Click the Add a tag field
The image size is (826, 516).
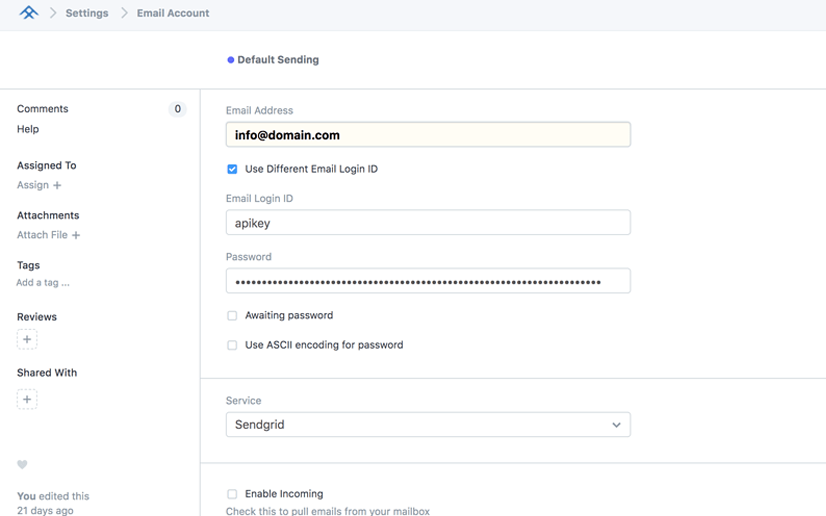click(43, 283)
